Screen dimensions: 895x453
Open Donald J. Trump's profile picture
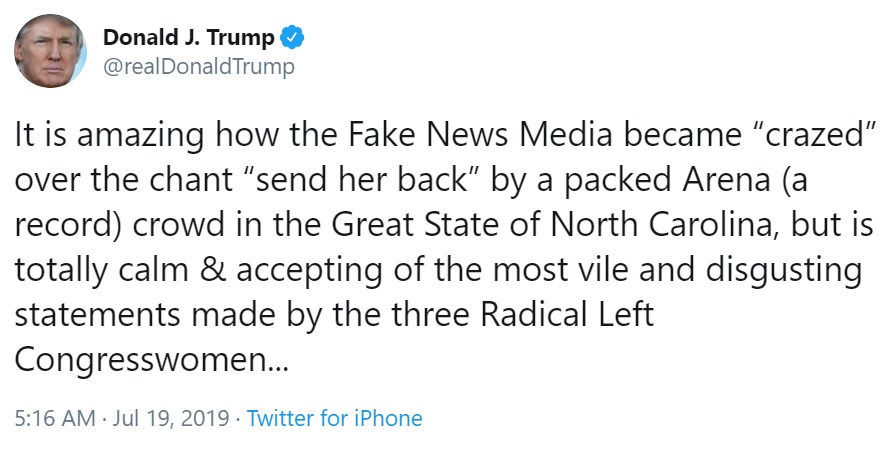pos(50,51)
